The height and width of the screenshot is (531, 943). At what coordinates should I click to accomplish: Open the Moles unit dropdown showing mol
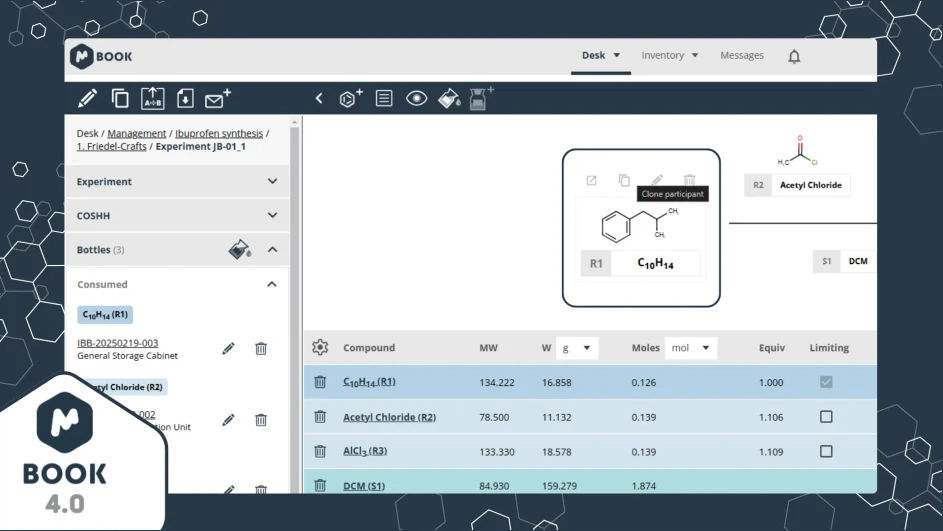[691, 348]
